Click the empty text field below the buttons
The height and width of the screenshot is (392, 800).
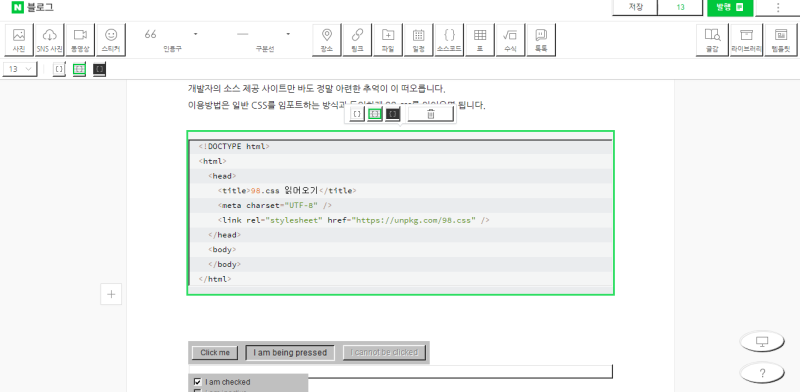(401, 372)
